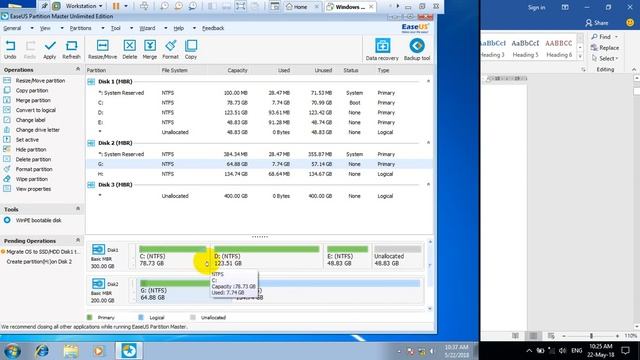
Task: Select the Format toolbar icon
Action: point(171,50)
